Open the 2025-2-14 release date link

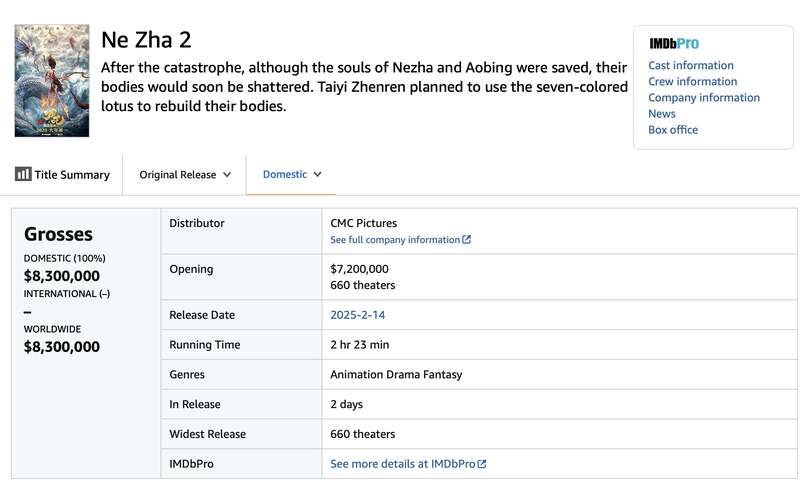(x=358, y=315)
